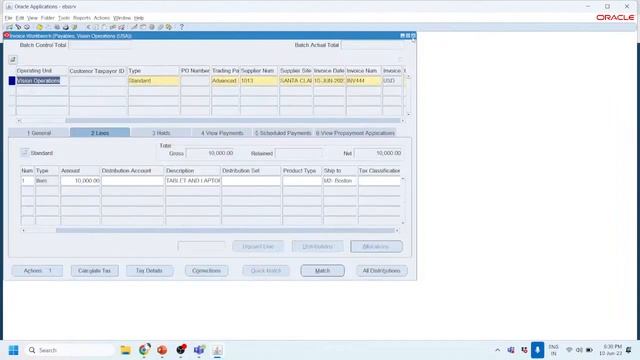Click the Edit Field toolbar icon
The width and height of the screenshot is (640, 360).
[x=134, y=27]
